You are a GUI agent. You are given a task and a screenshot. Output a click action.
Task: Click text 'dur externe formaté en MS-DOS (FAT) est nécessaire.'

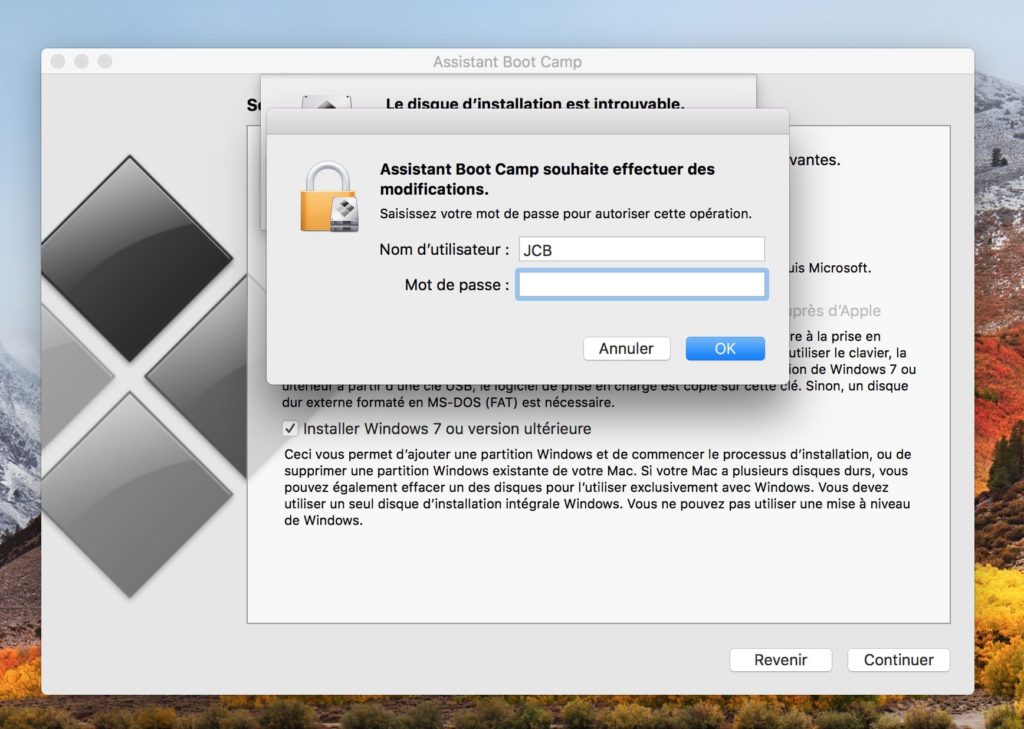[448, 403]
